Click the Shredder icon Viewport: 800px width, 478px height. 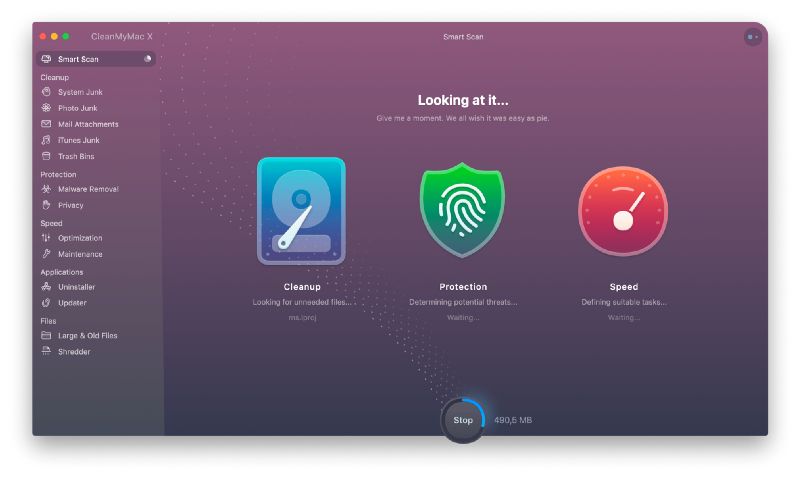coord(46,351)
